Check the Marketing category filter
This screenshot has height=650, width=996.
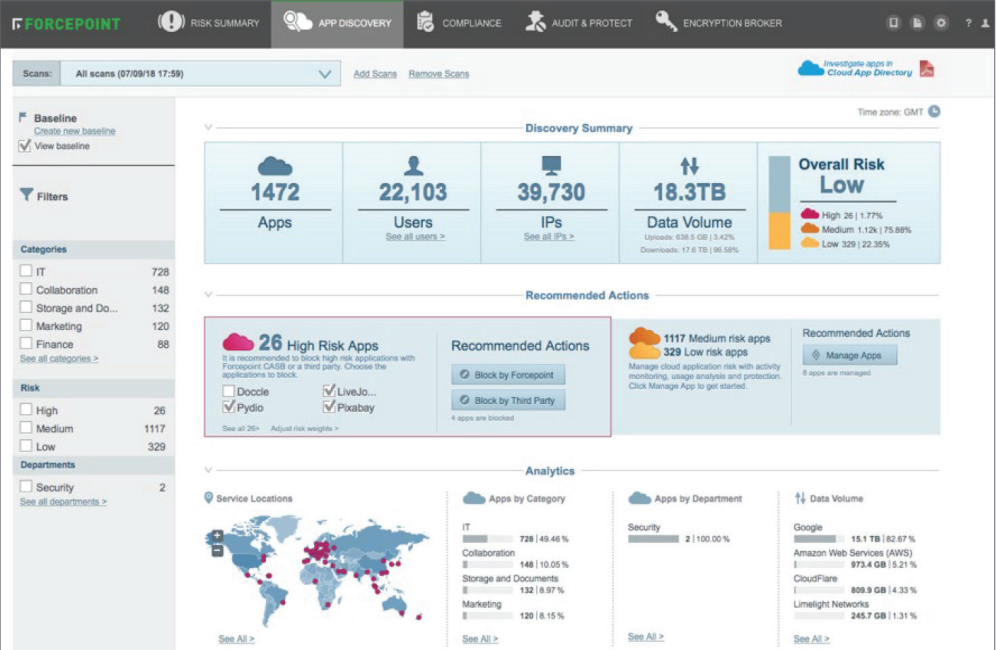click(x=26, y=325)
